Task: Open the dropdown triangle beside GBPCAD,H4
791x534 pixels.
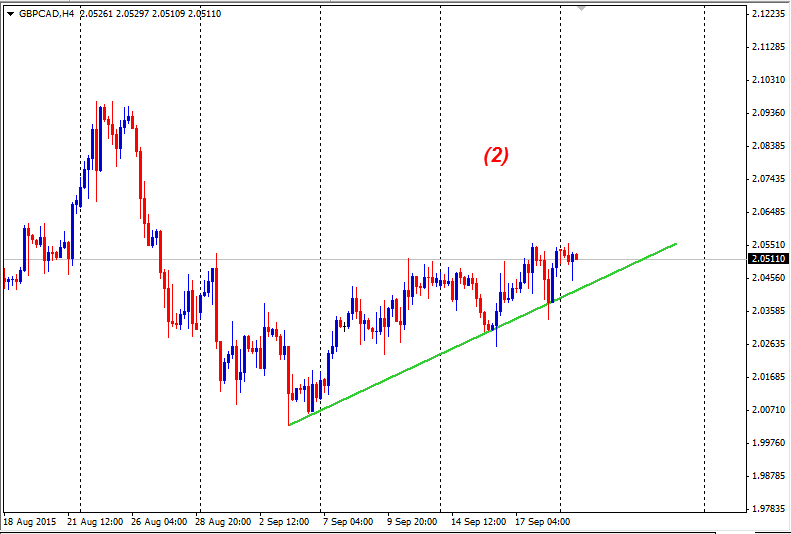Action: (10, 14)
